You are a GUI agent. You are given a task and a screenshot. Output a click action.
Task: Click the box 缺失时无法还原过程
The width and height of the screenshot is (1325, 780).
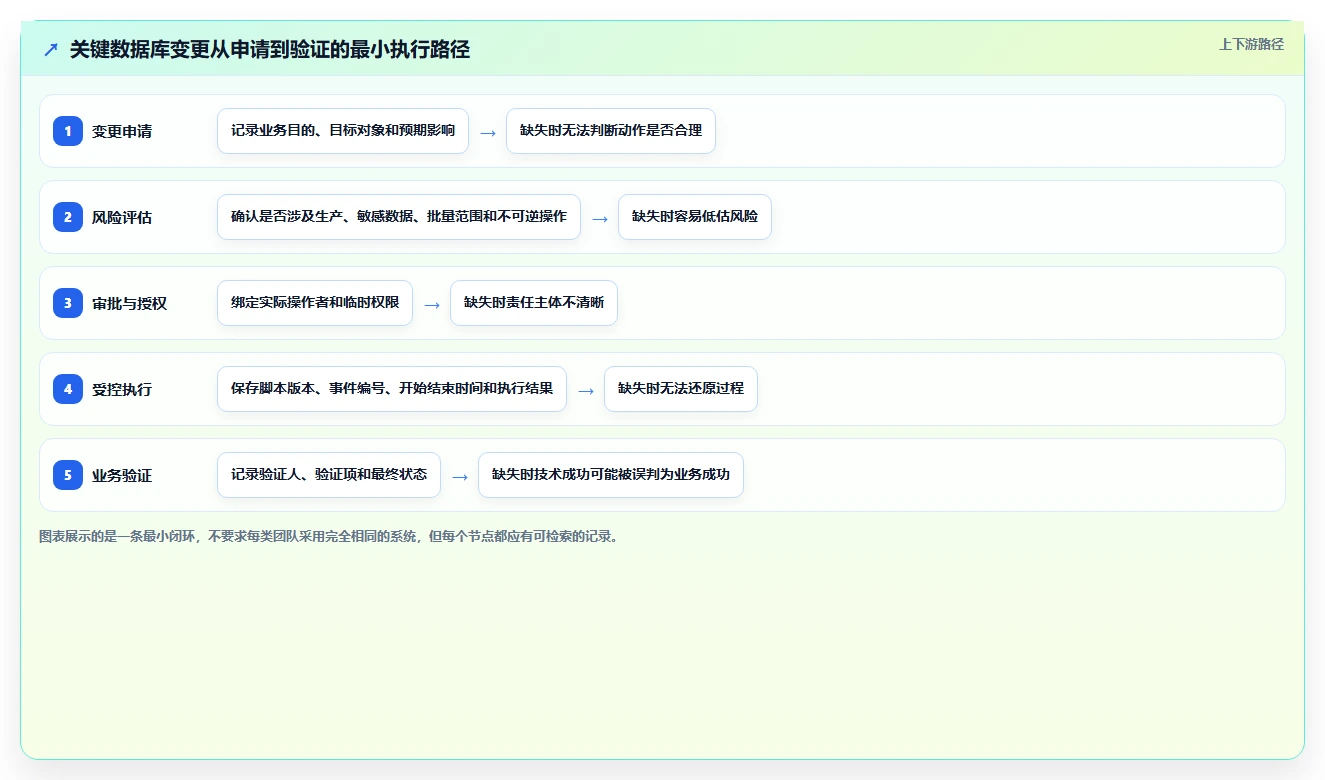681,389
